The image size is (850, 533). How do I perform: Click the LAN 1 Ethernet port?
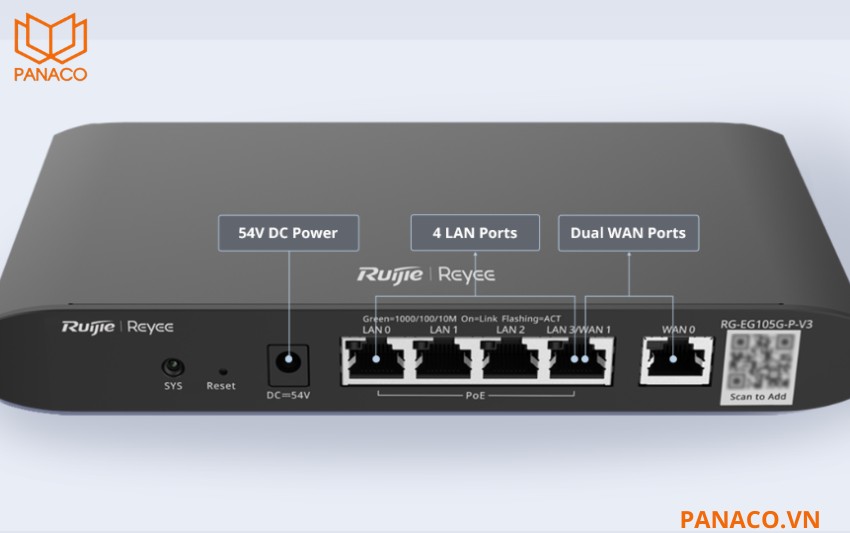(x=442, y=360)
